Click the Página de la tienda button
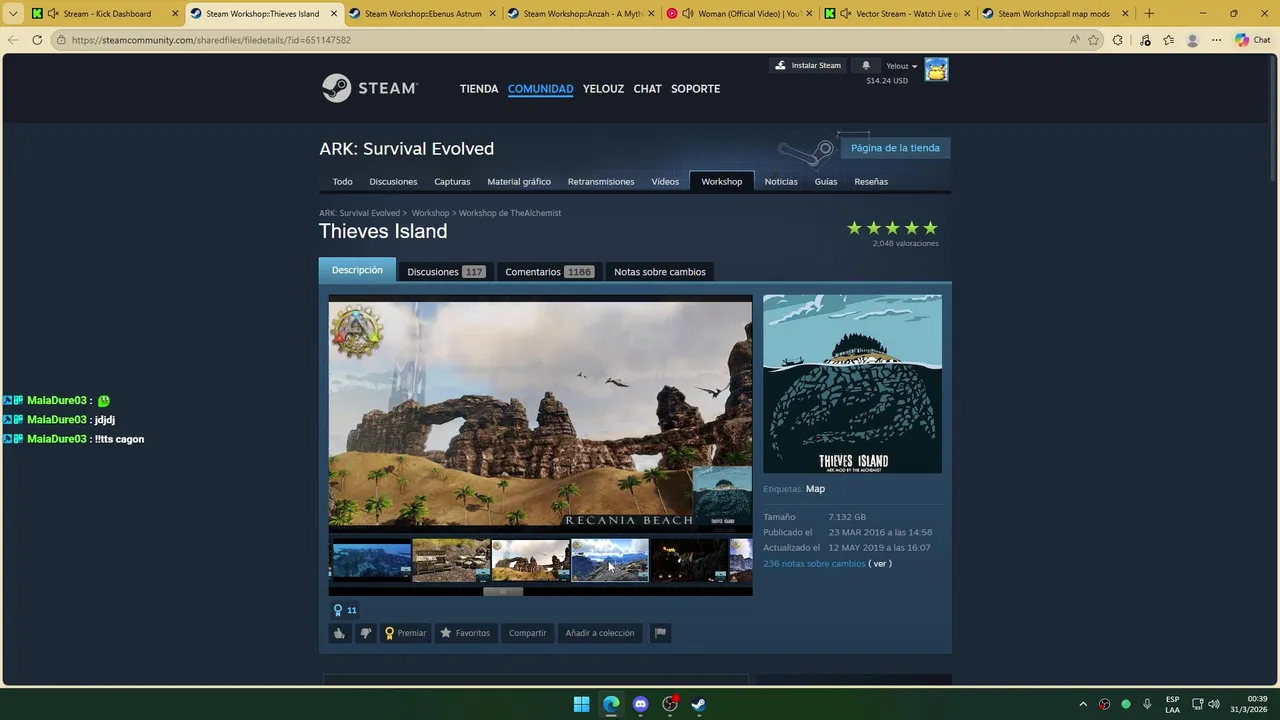The height and width of the screenshot is (720, 1280). tap(895, 148)
